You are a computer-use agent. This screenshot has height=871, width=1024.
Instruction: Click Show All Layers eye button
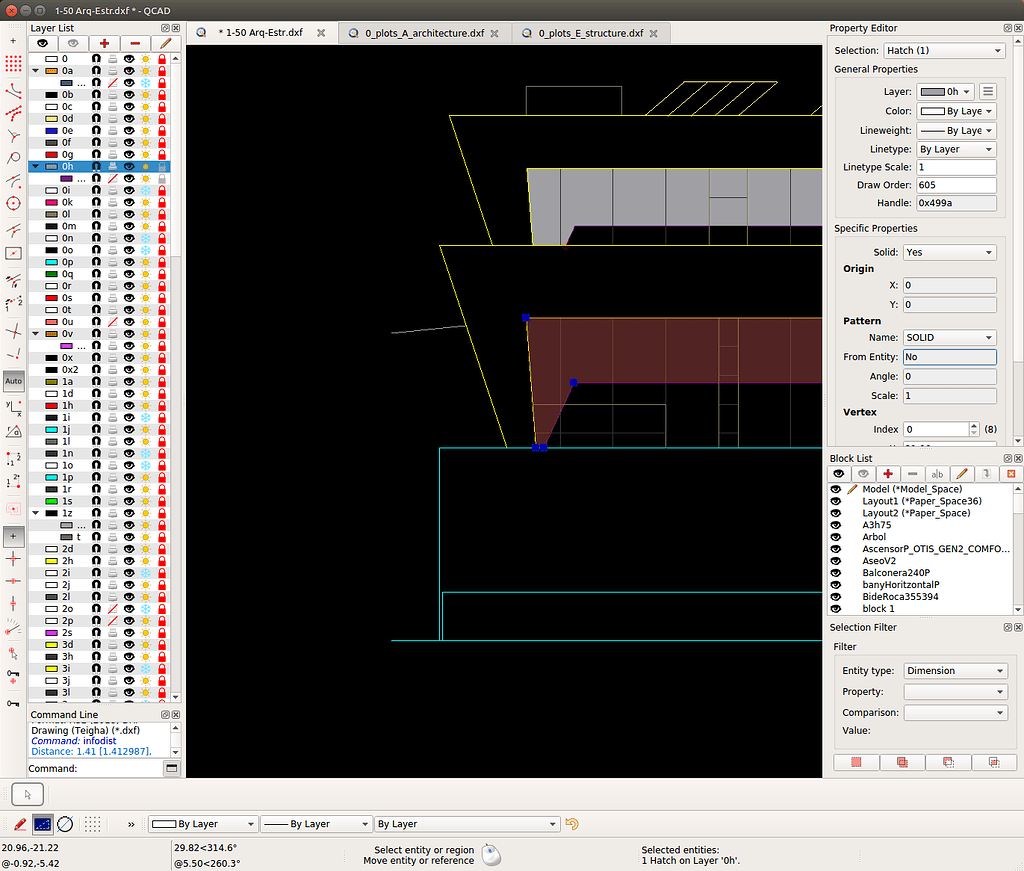click(x=42, y=43)
